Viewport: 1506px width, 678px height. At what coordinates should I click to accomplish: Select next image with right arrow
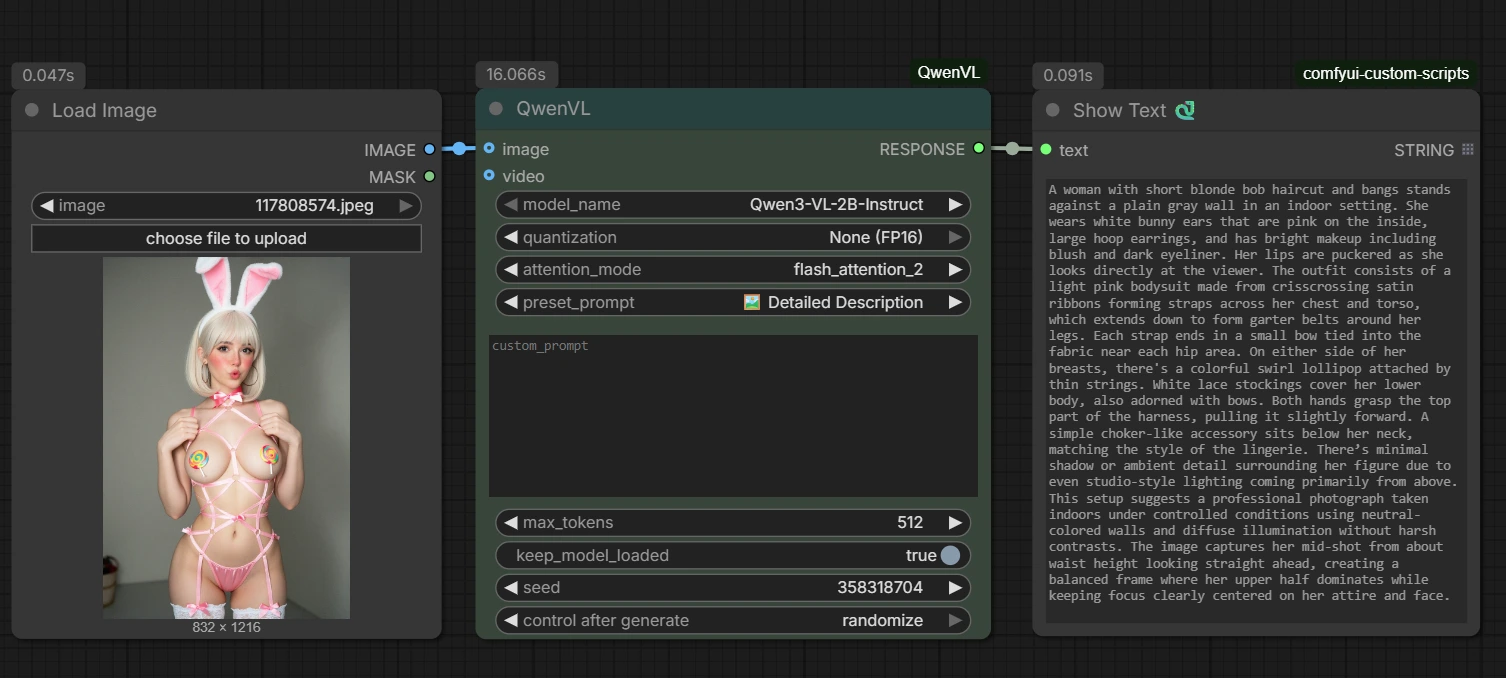(x=406, y=206)
